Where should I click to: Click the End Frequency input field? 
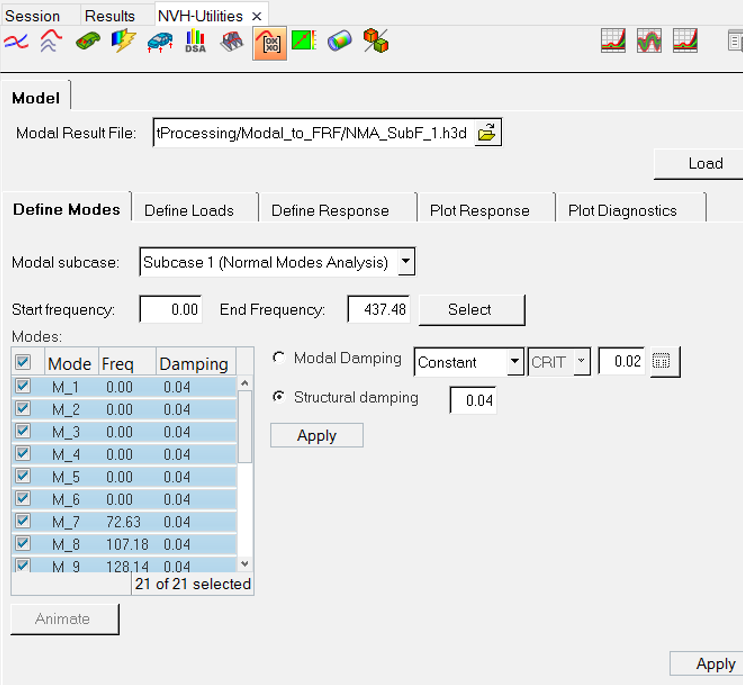pos(379,309)
